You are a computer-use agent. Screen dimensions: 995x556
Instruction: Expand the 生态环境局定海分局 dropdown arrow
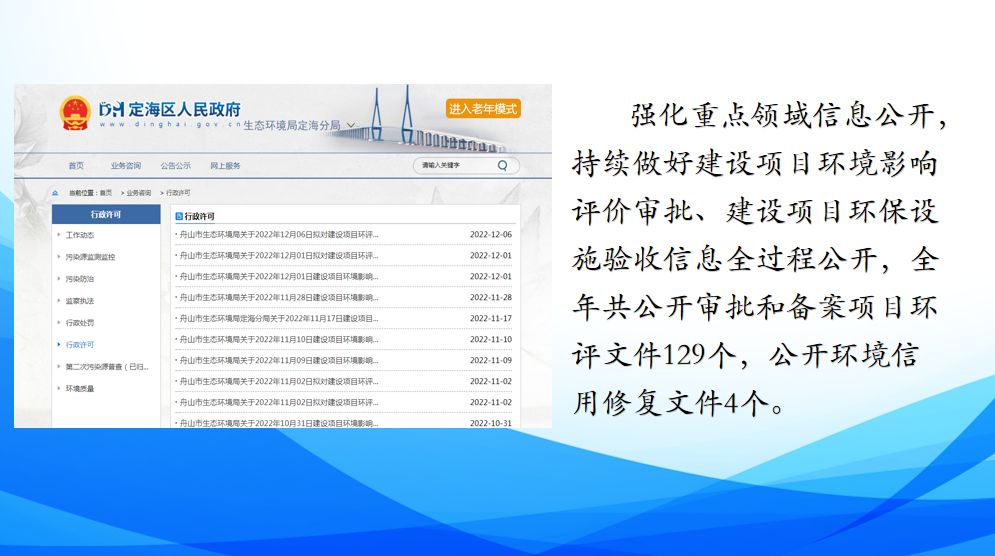[351, 126]
